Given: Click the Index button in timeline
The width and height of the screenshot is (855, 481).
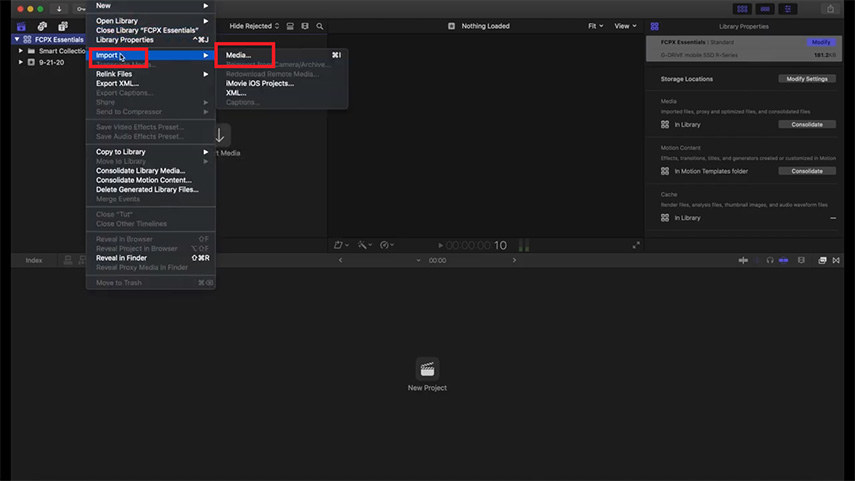Looking at the screenshot, I should [x=34, y=260].
